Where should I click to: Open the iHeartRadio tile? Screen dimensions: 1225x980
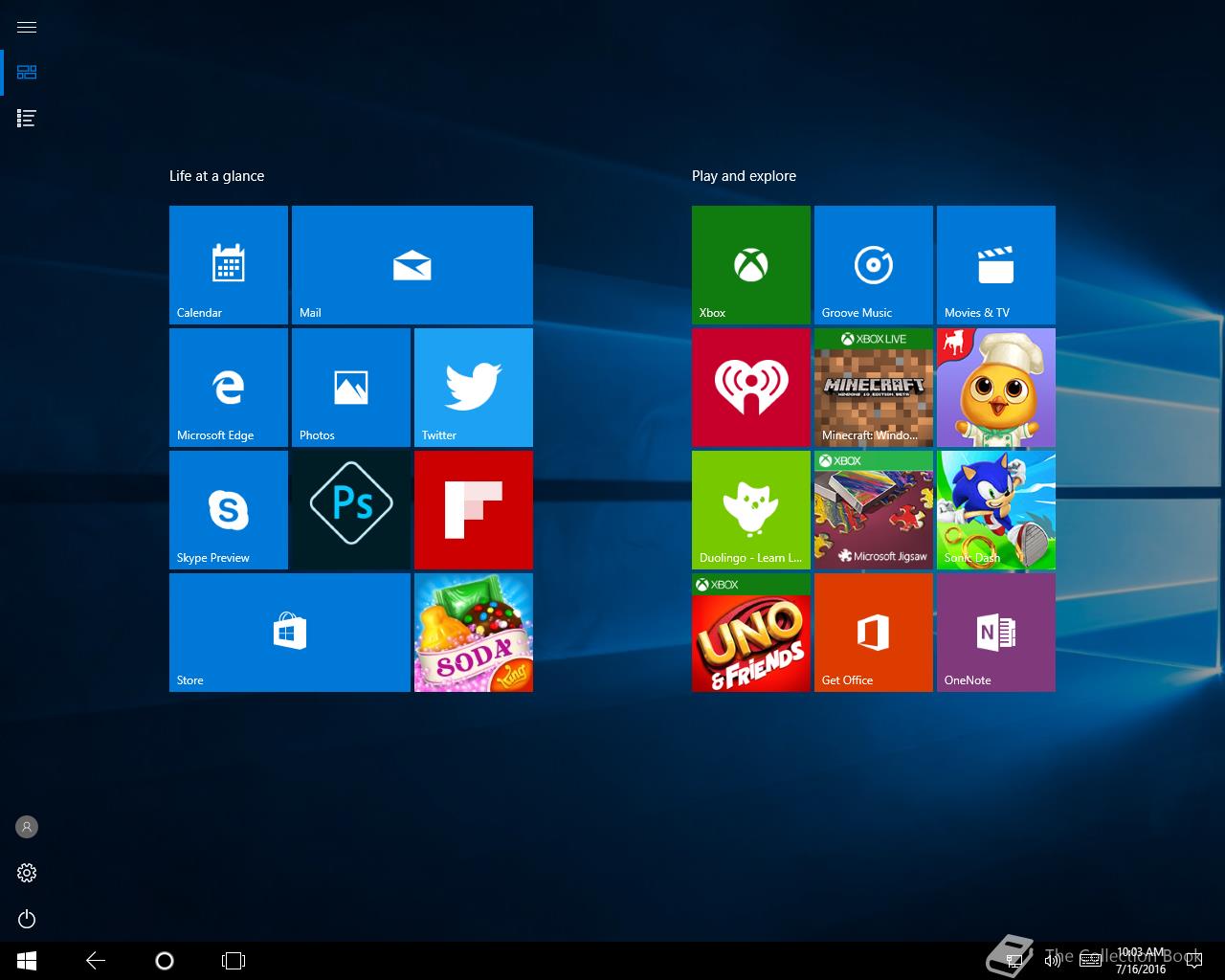coord(751,388)
